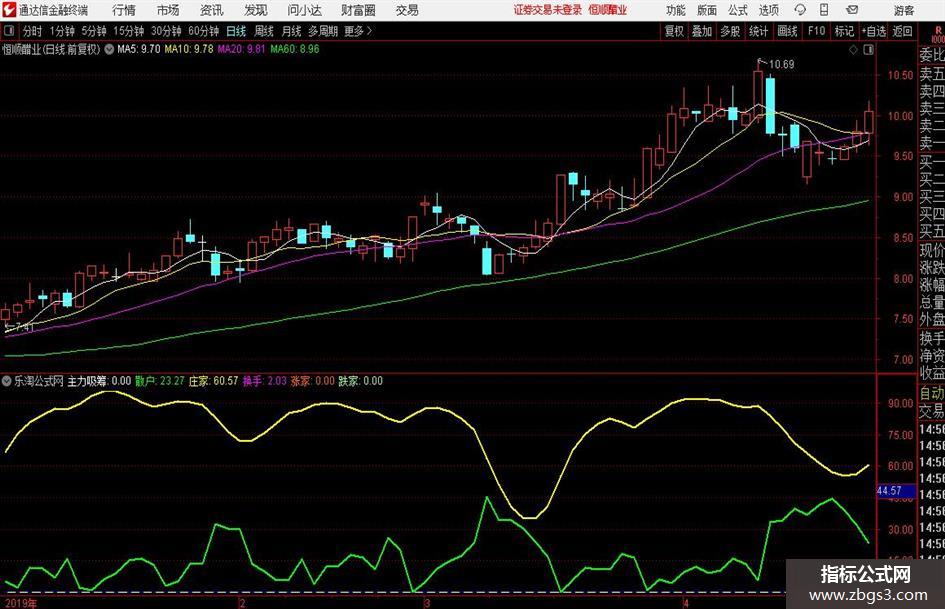Click the 通达信 red logo icon
Image resolution: width=945 pixels, height=609 pixels.
(9, 10)
